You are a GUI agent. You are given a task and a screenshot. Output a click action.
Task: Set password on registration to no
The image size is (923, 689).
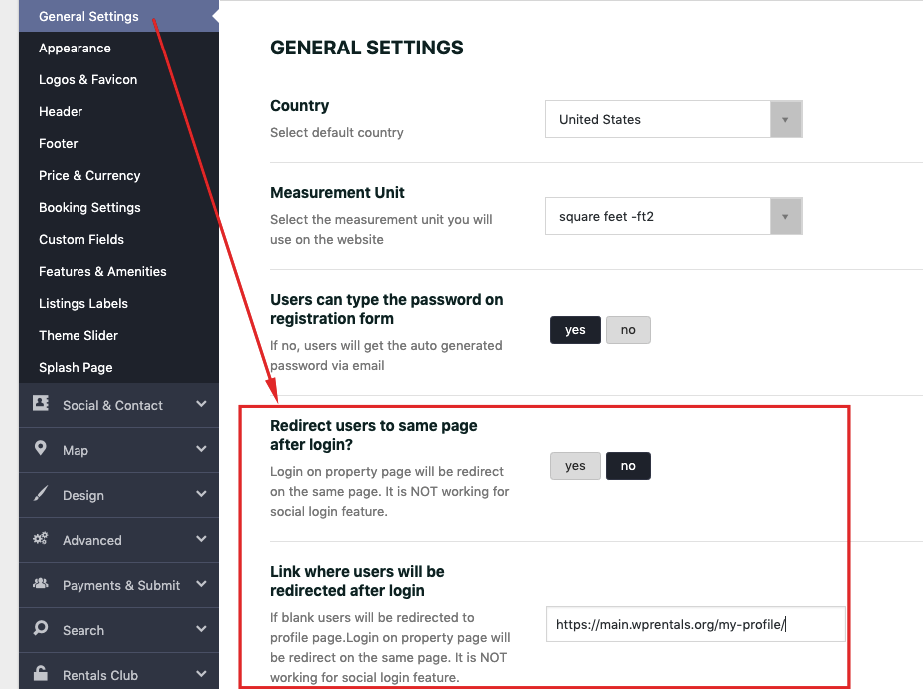pos(628,330)
